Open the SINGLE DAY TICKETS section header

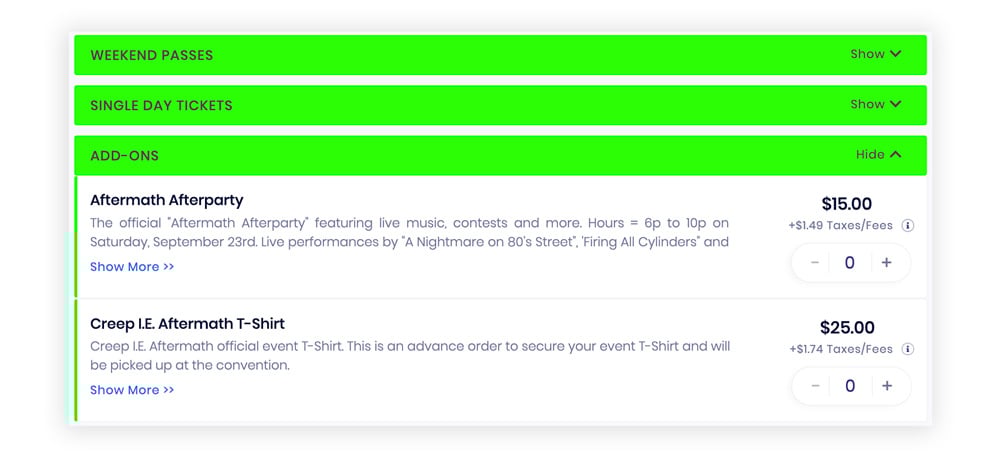[500, 105]
